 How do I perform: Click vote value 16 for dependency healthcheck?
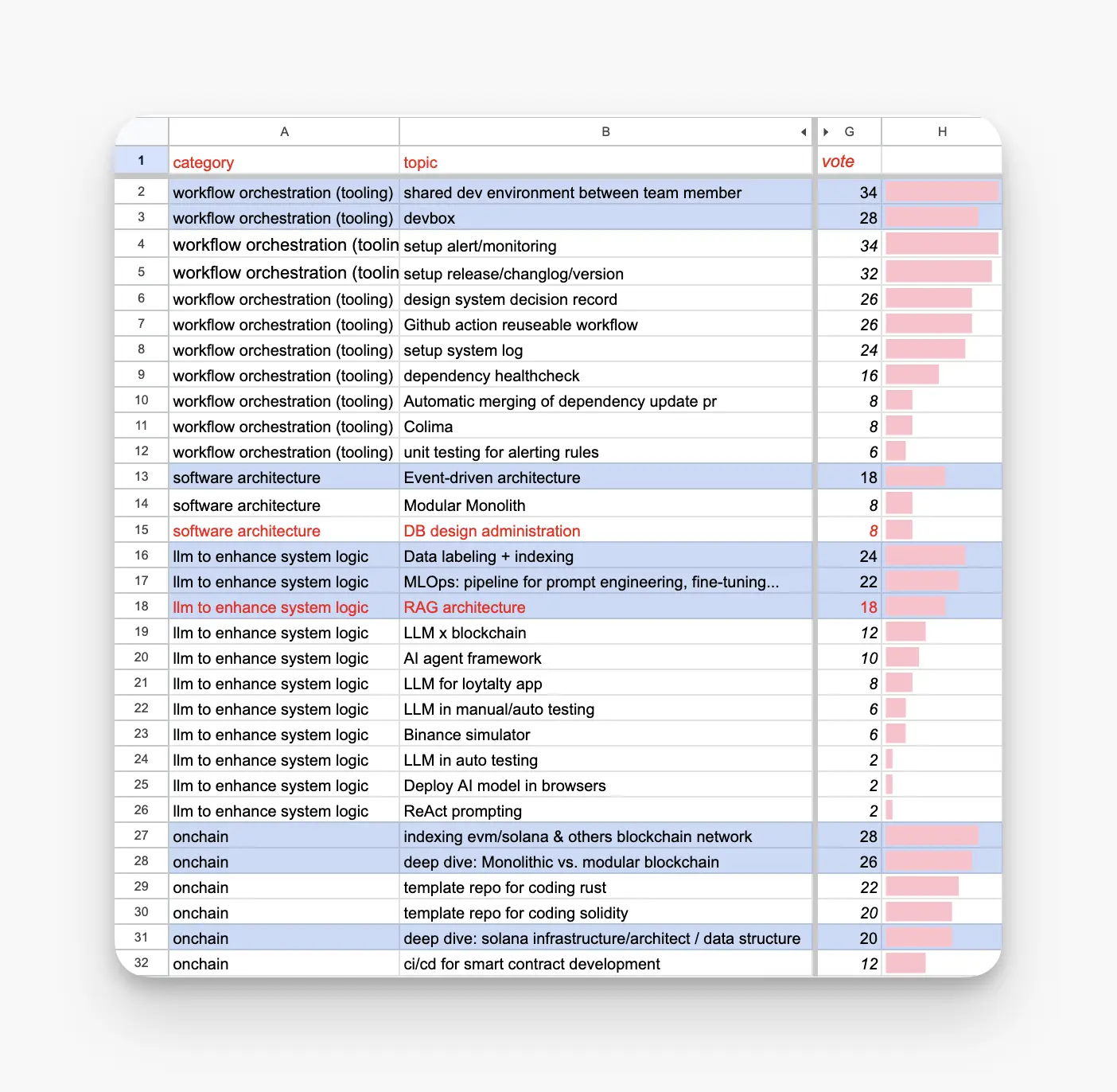(850, 375)
